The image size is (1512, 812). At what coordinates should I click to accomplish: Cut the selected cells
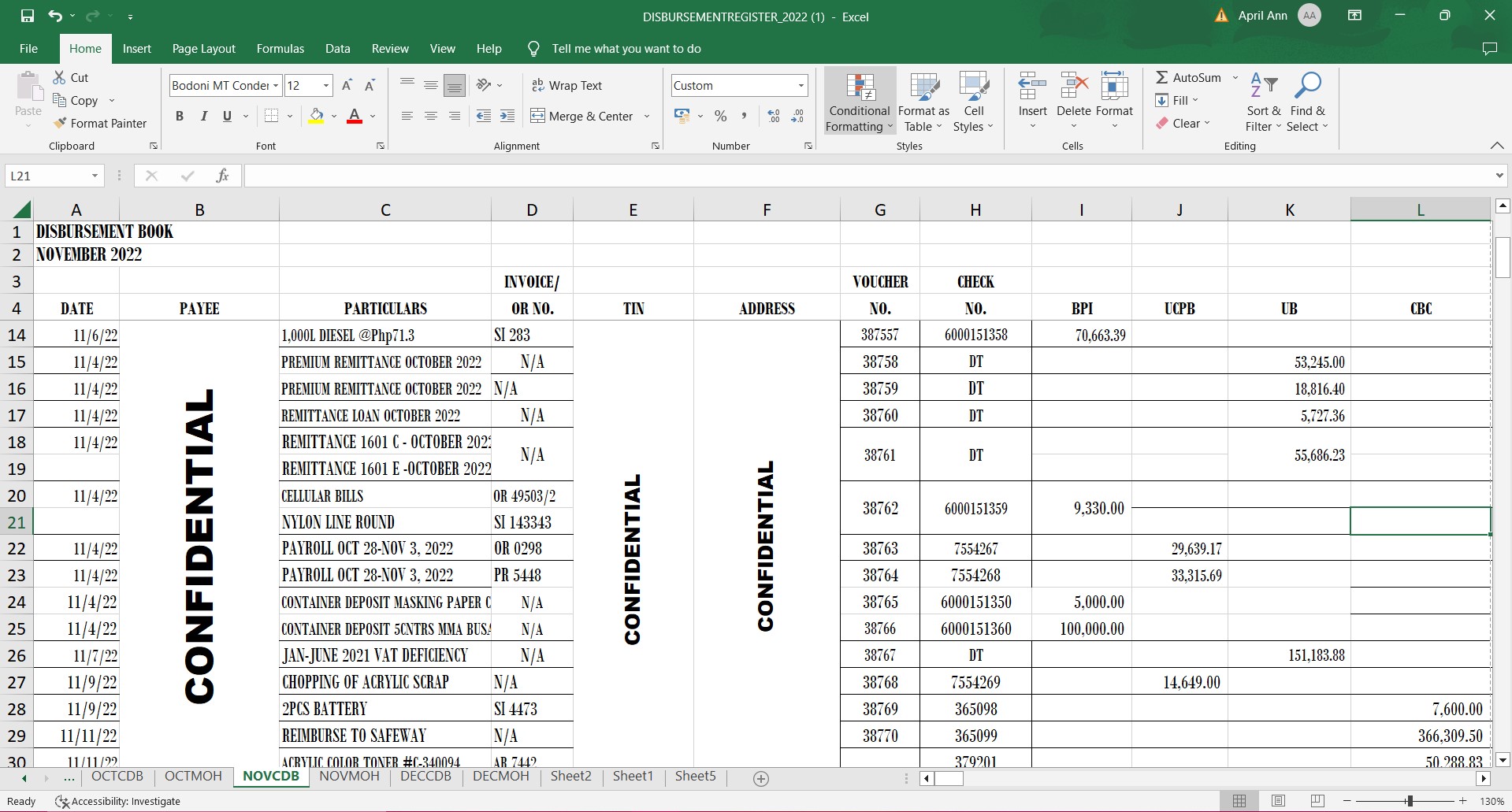tap(71, 77)
